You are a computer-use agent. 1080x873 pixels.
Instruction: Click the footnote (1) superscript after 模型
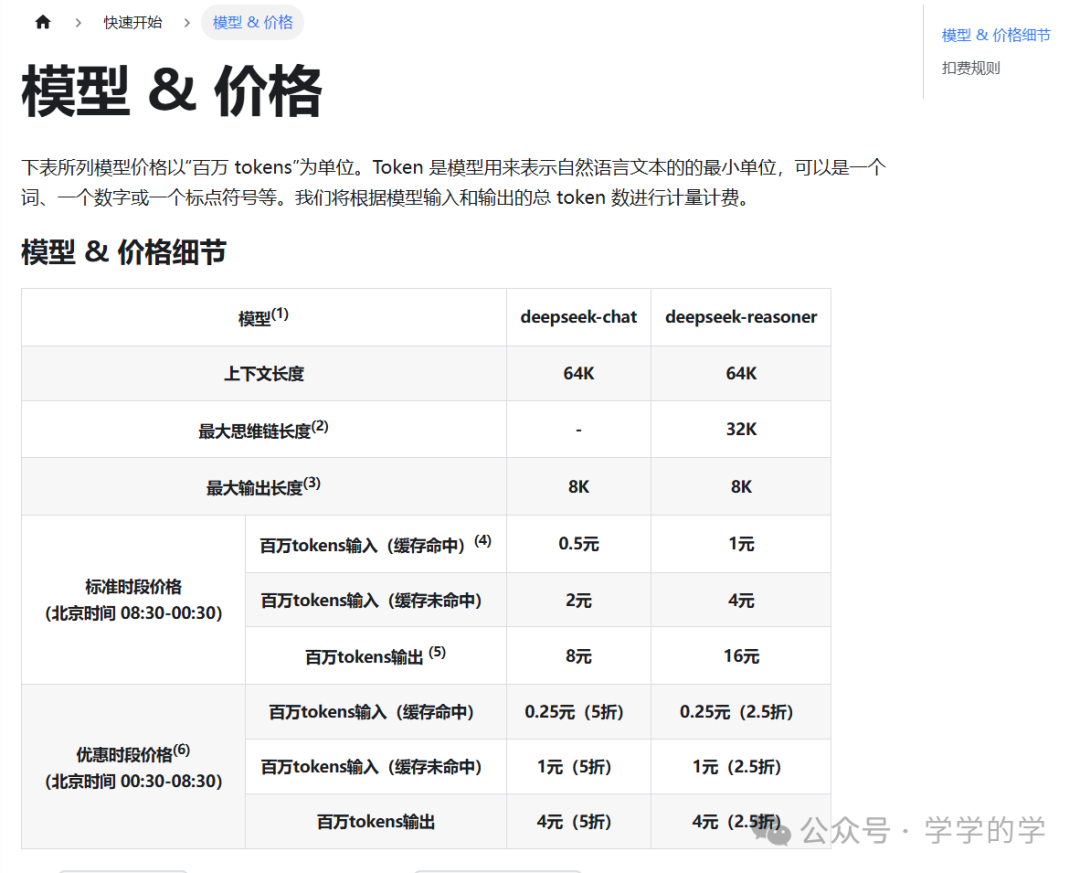point(280,314)
